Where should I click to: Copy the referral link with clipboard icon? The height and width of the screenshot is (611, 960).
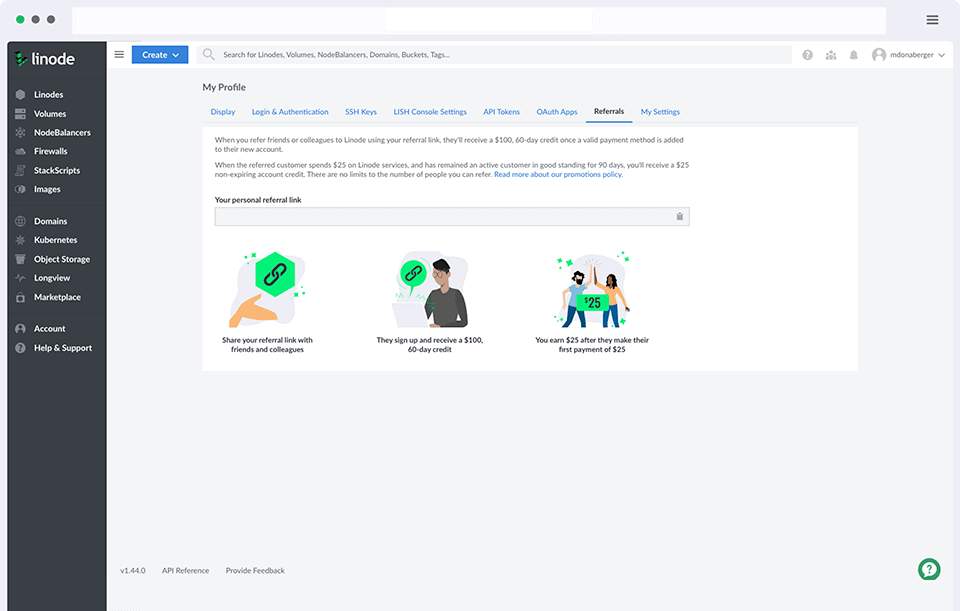point(679,217)
